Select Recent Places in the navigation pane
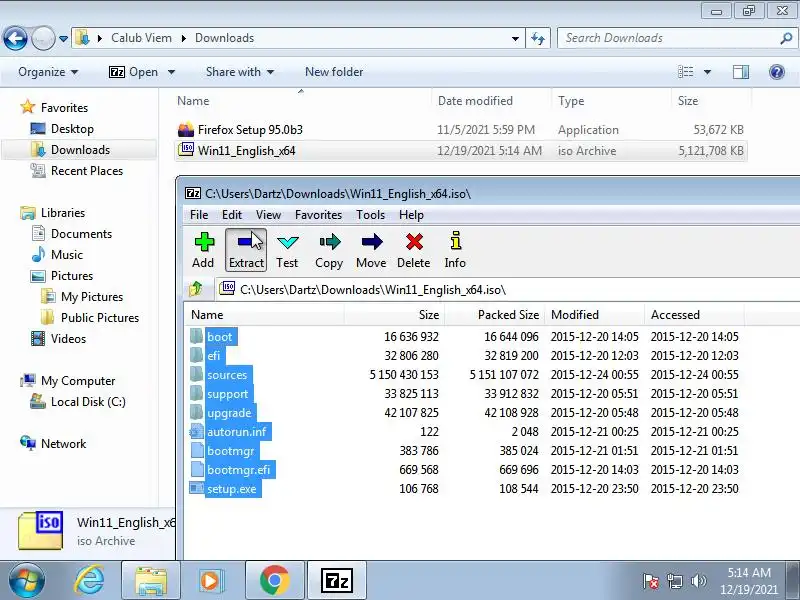The width and height of the screenshot is (800, 600). tap(87, 170)
